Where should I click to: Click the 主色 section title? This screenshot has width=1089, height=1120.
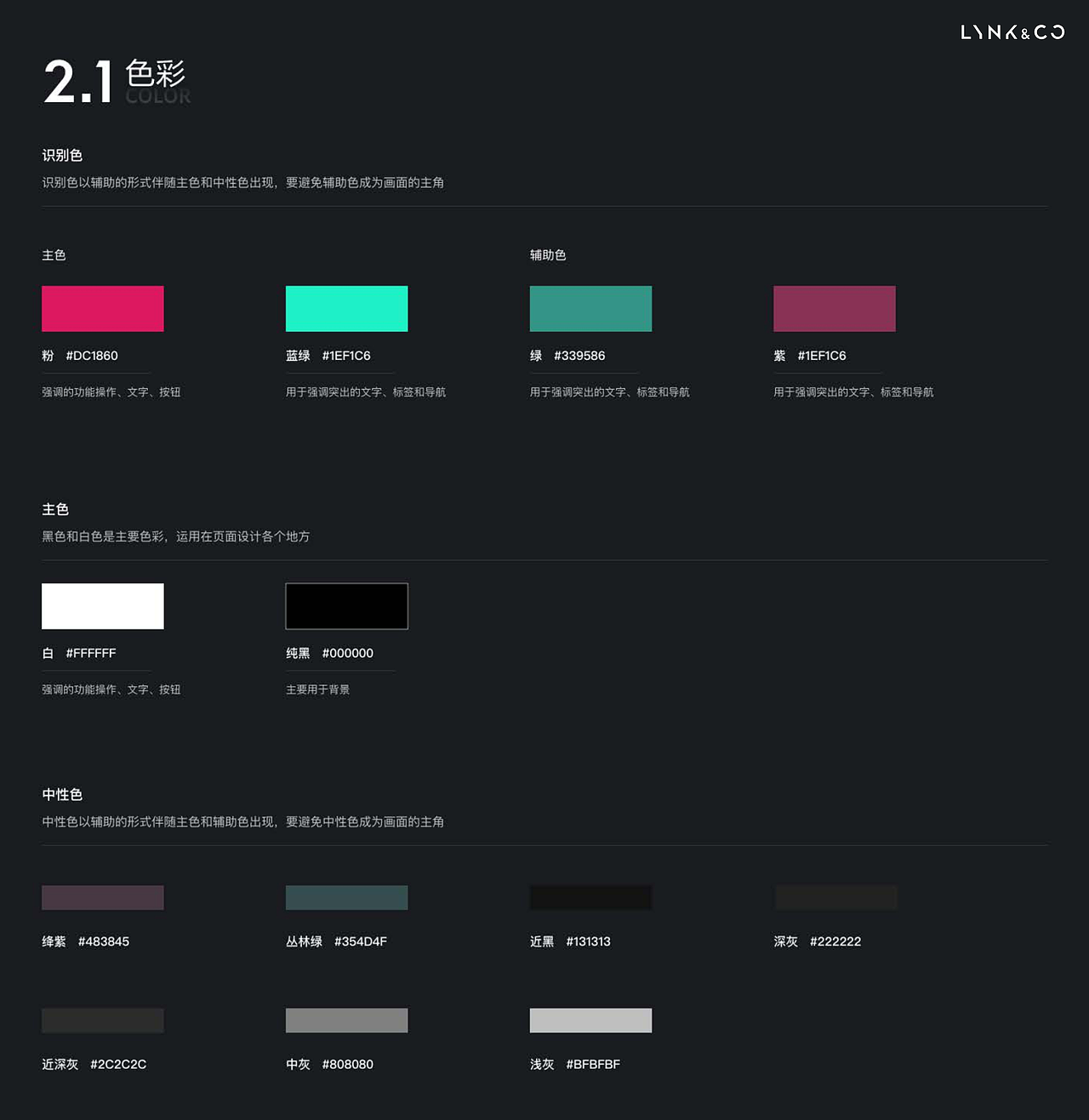54,509
